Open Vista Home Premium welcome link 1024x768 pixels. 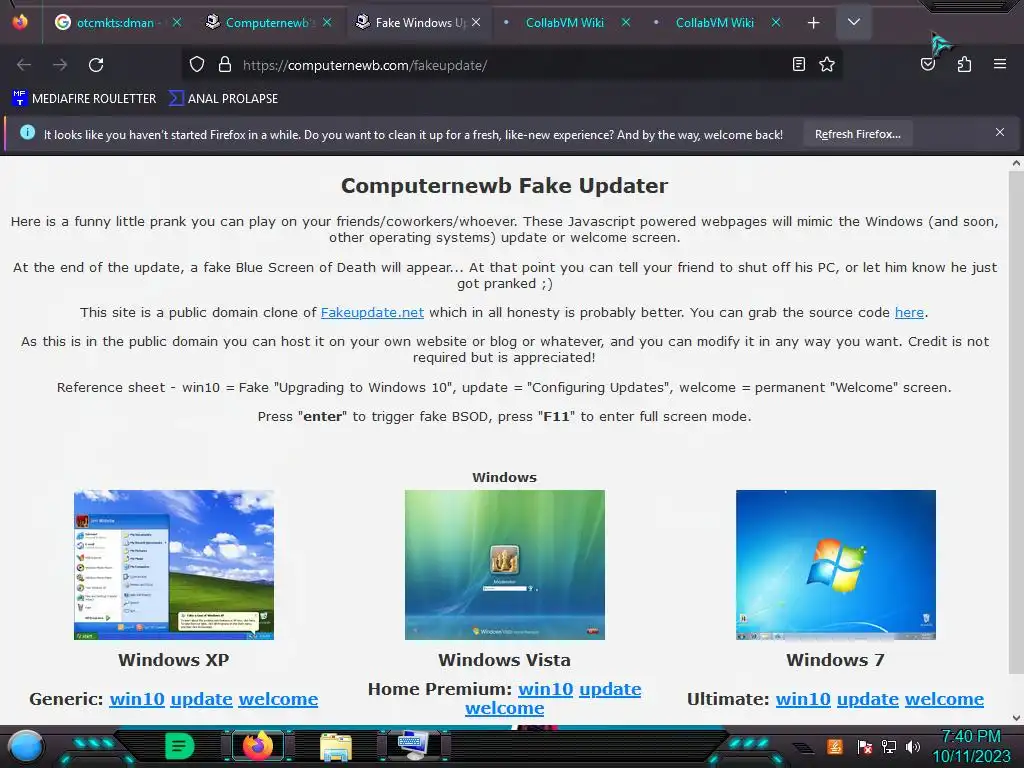click(x=505, y=709)
